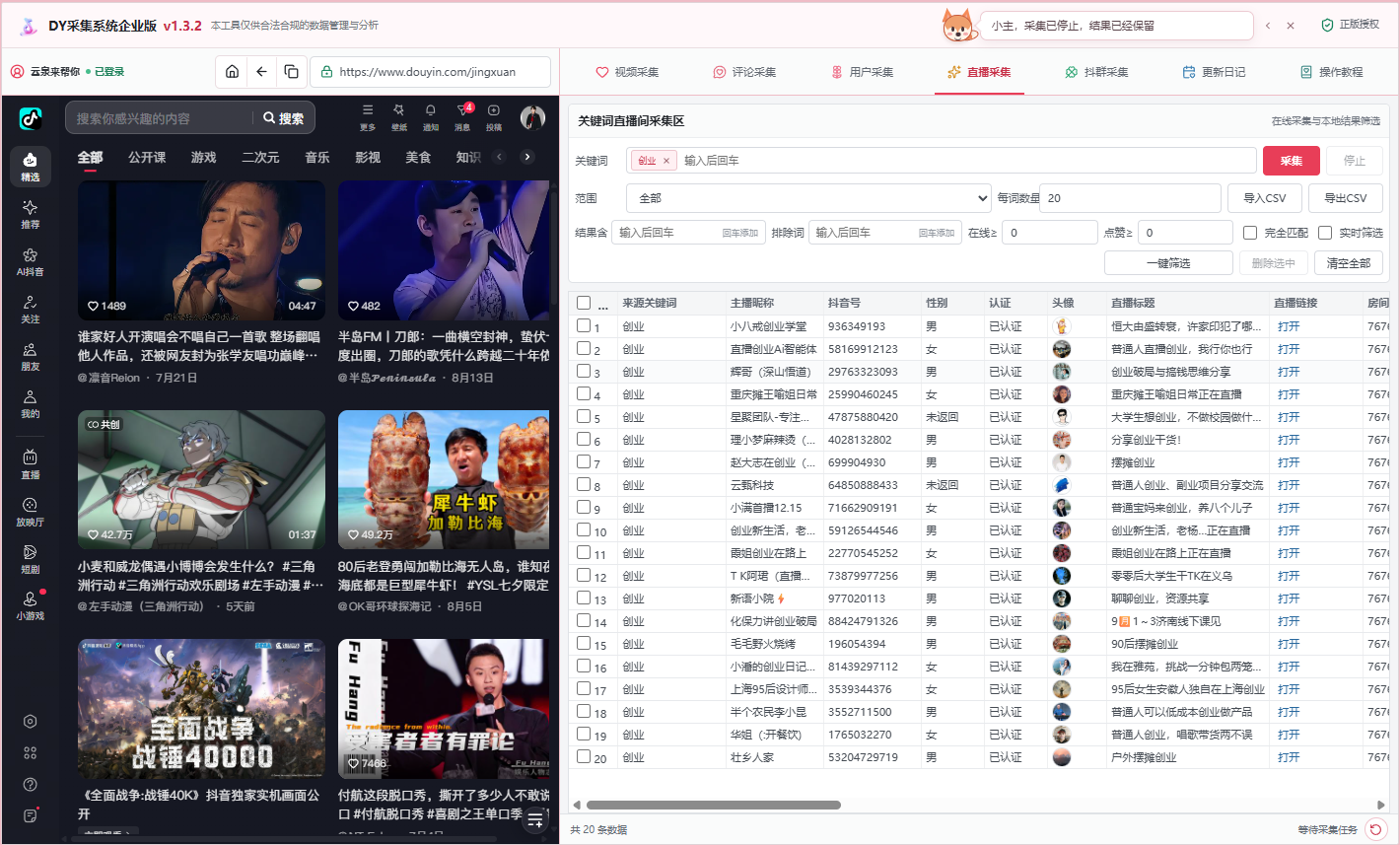Click red 采集 button
The width and height of the screenshot is (1400, 845).
coord(1292,161)
